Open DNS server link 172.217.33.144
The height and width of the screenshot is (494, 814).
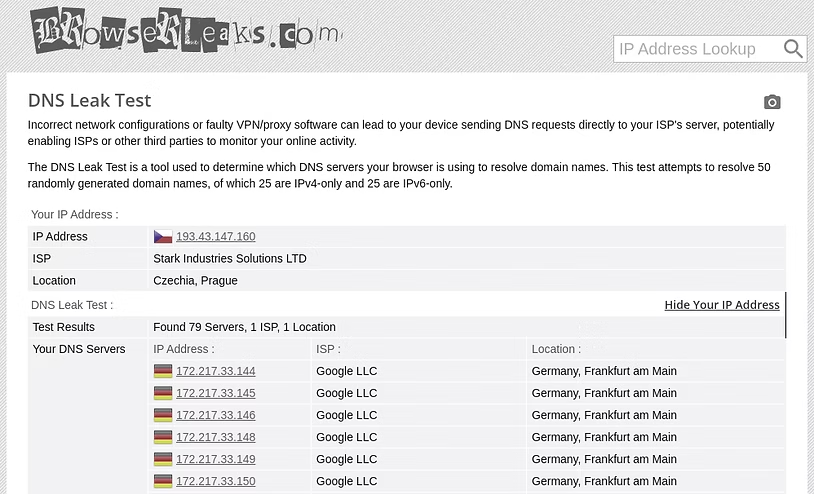215,371
